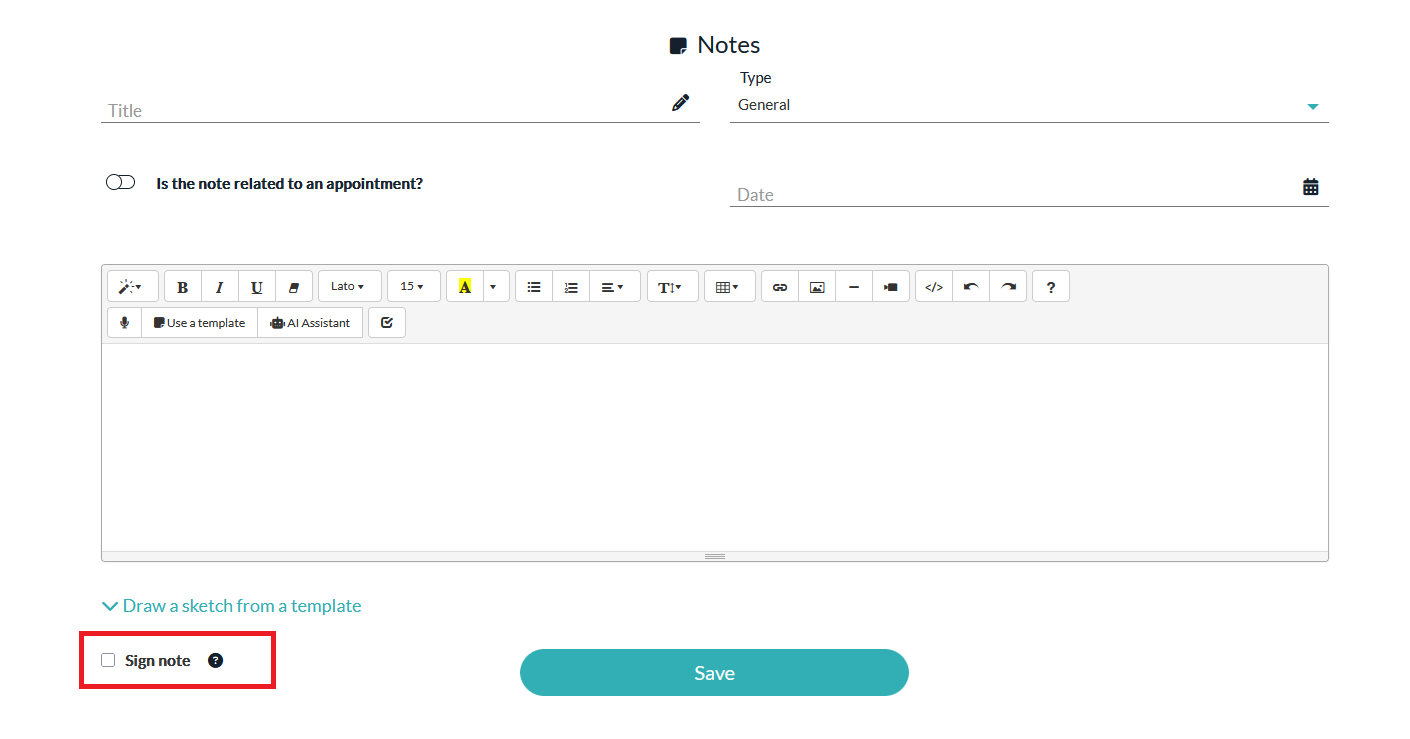Open the line height dropdown

pyautogui.click(x=673, y=287)
